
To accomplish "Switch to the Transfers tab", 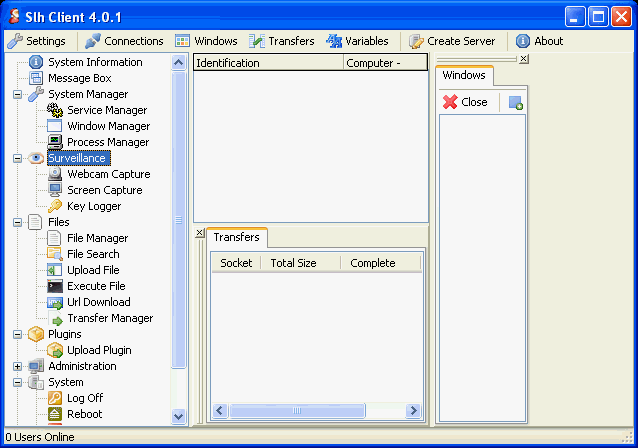I will (236, 237).
